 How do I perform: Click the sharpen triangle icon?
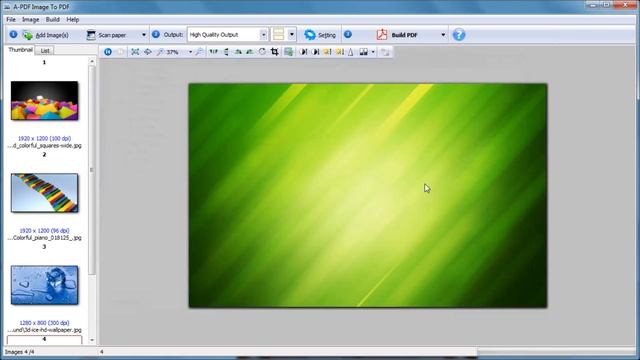pos(351,52)
